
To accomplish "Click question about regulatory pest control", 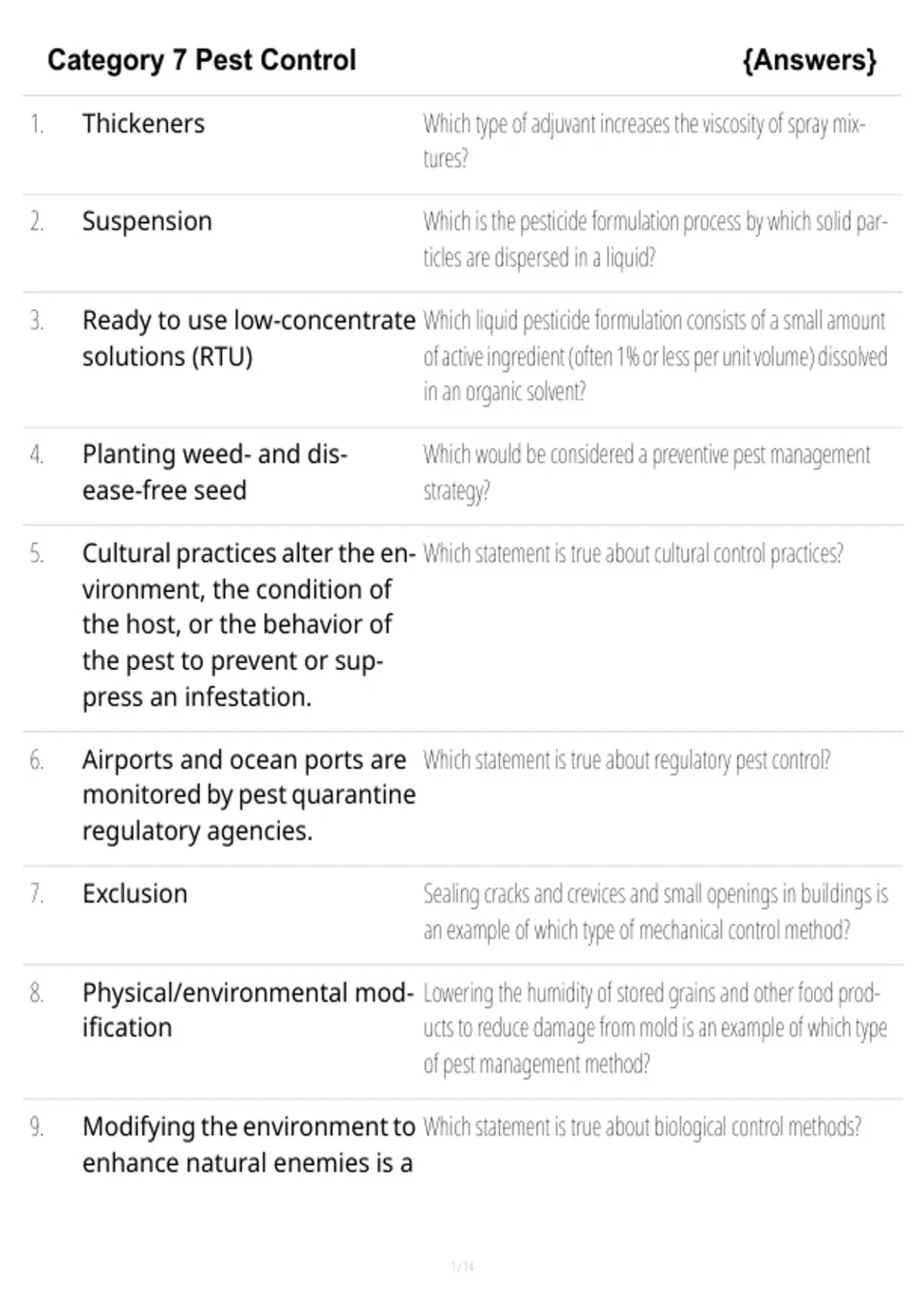I will (x=627, y=760).
